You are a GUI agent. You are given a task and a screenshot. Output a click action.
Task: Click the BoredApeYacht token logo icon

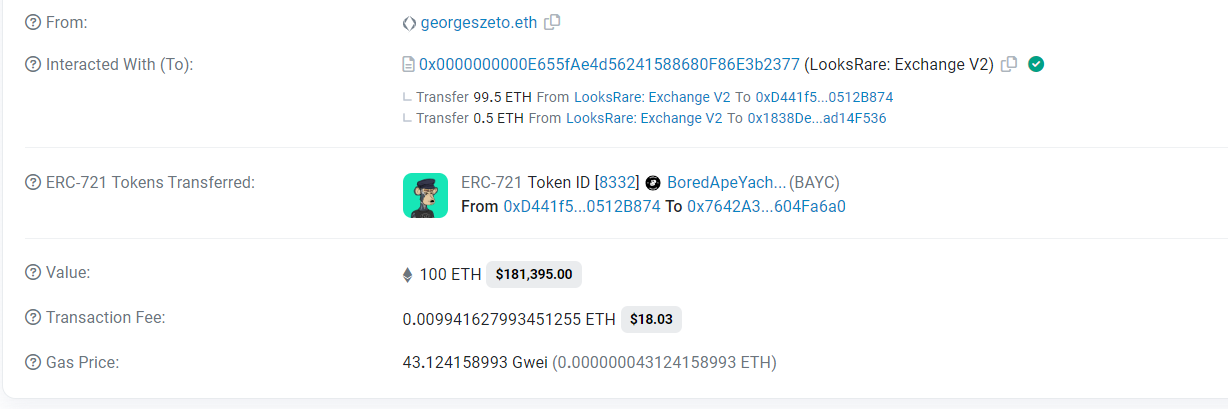pyautogui.click(x=654, y=183)
